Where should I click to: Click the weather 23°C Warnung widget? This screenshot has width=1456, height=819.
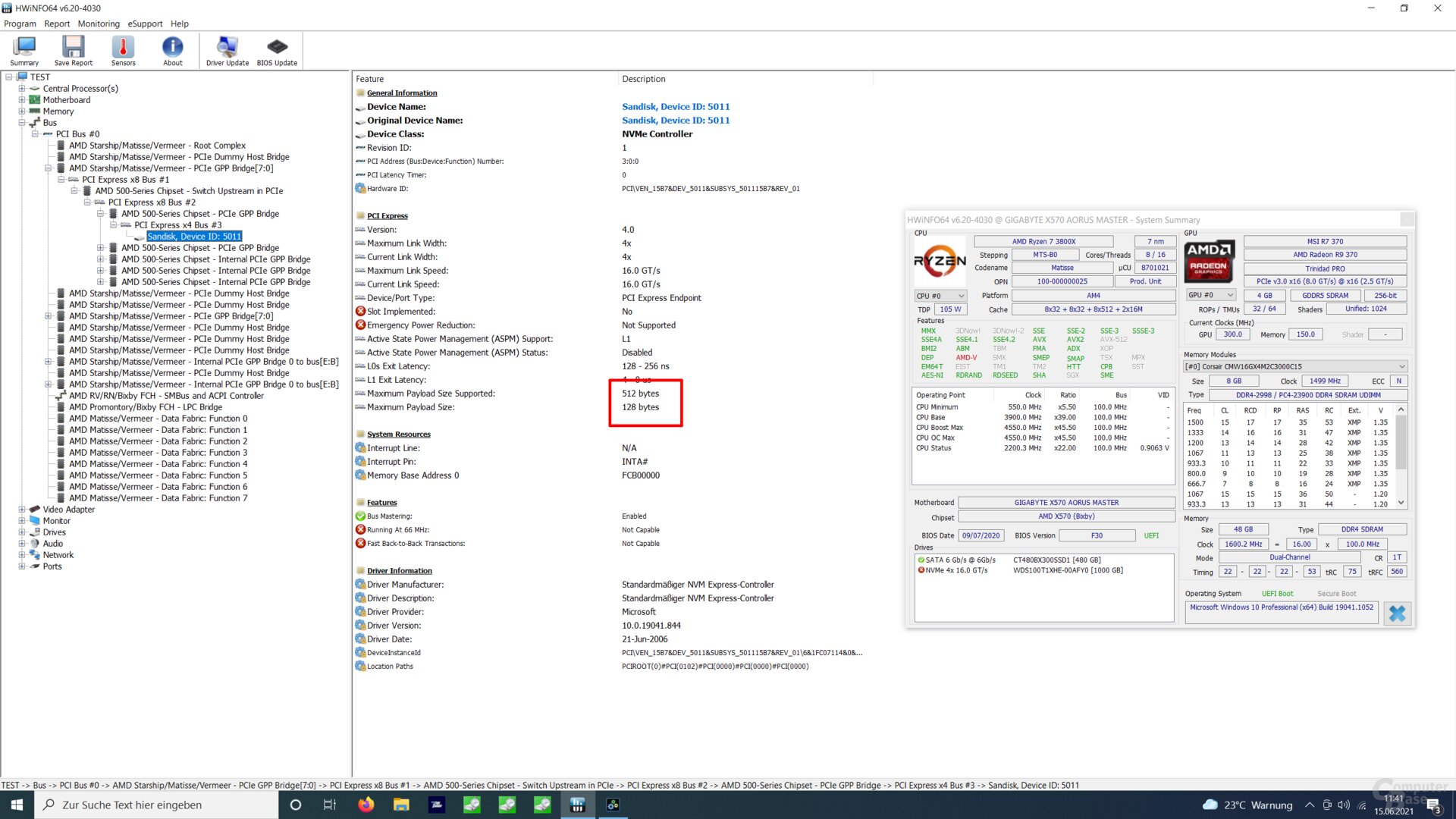[1248, 805]
